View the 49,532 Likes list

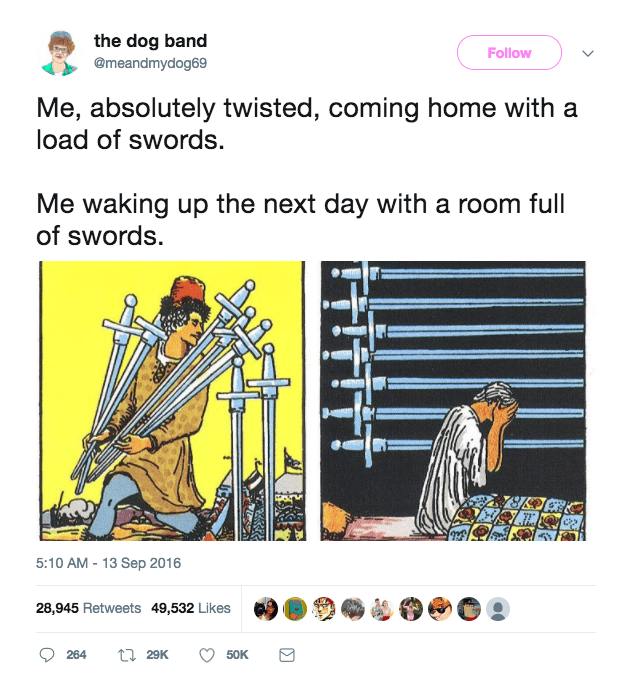191,608
